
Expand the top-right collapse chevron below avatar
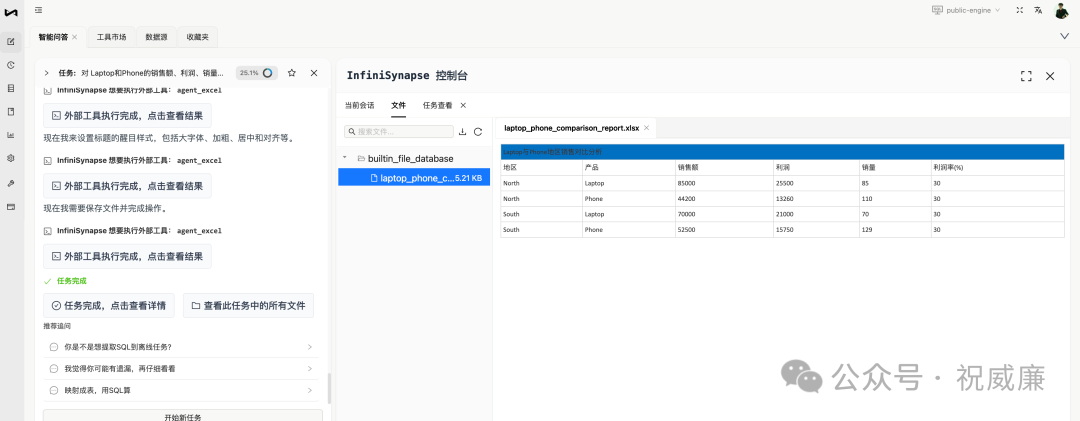pos(1064,36)
